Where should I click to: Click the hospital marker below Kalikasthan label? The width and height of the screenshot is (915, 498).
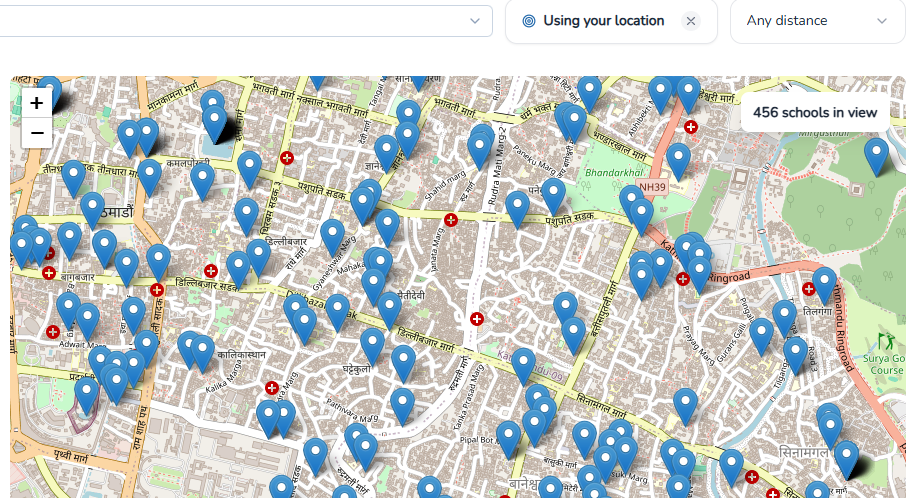(272, 387)
